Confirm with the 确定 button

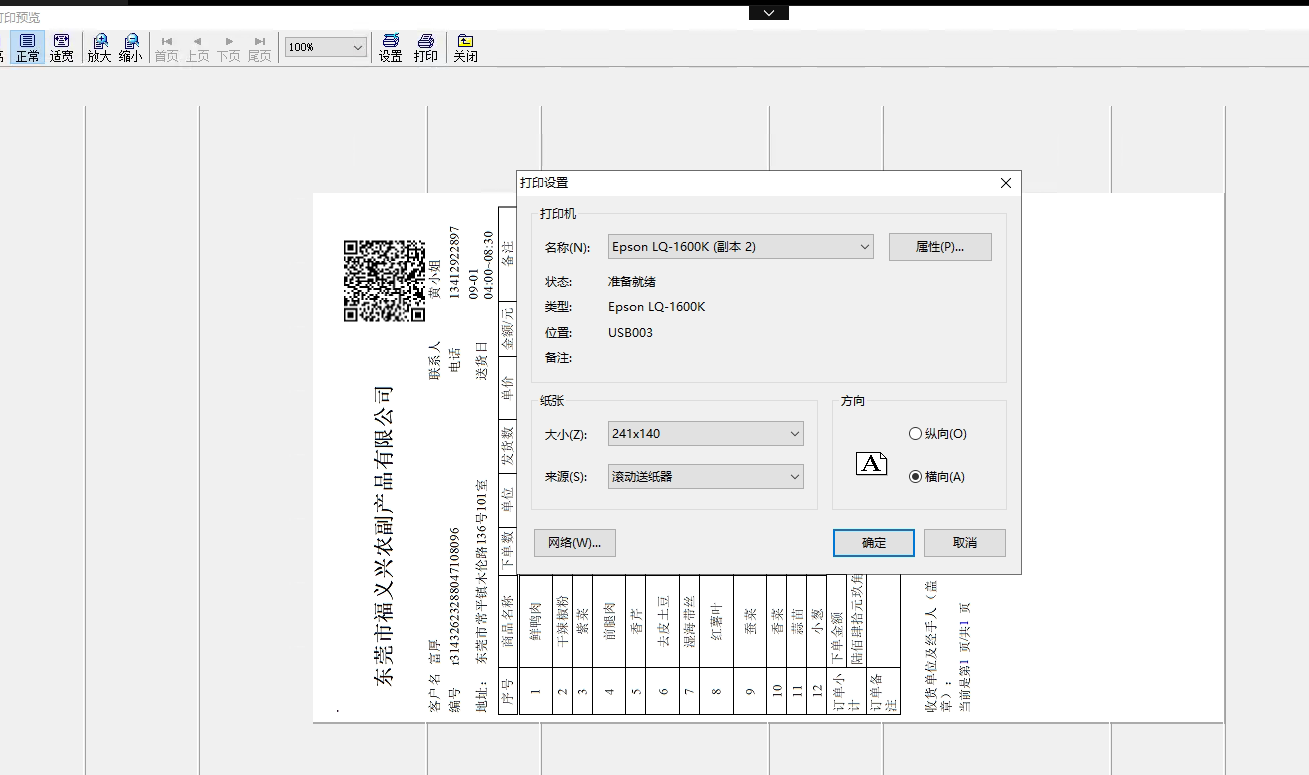874,543
